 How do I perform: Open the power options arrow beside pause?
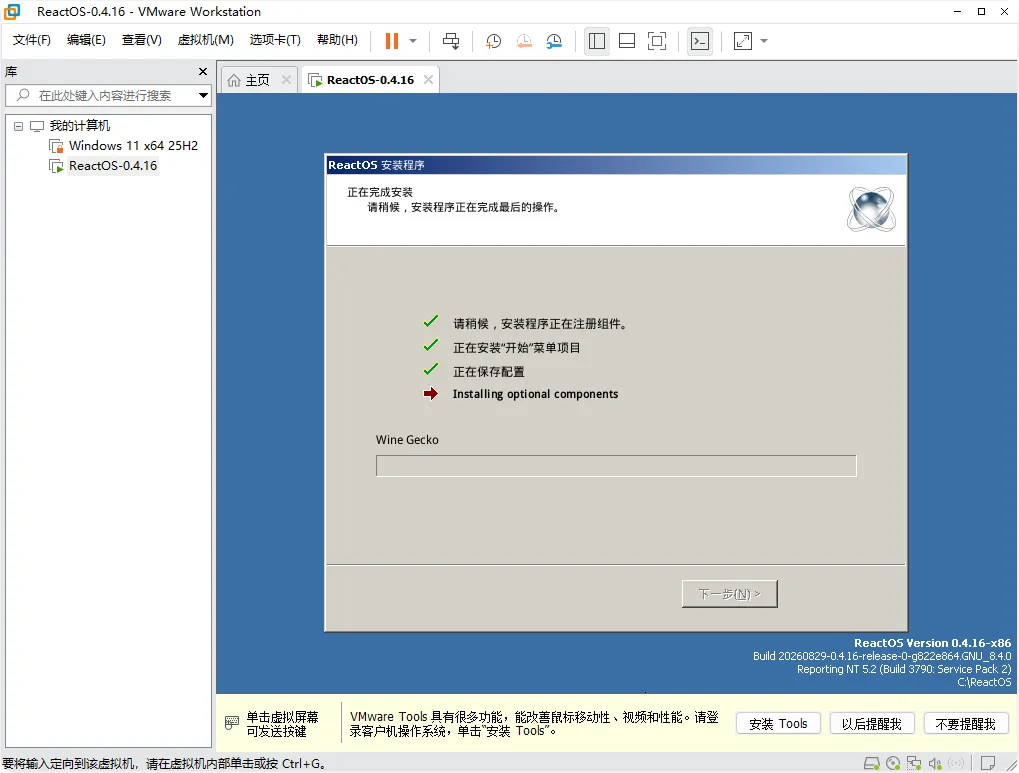[x=413, y=41]
